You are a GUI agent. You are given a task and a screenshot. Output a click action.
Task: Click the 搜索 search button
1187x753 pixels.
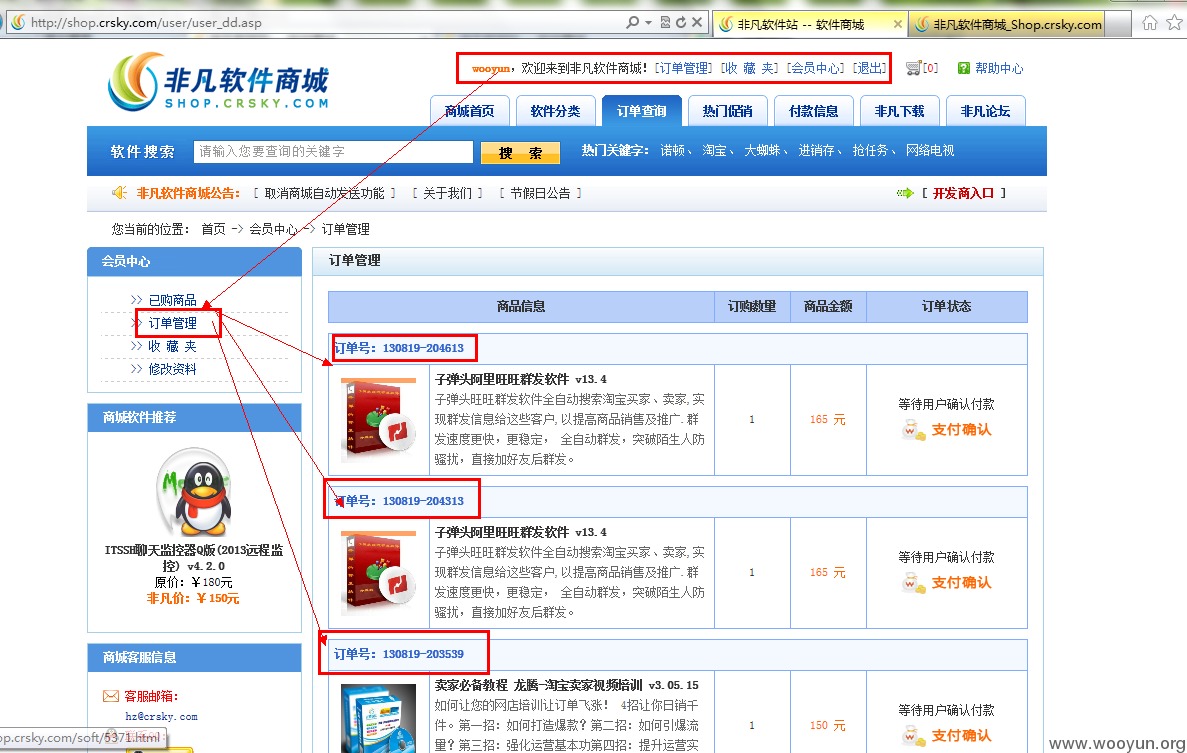coord(520,153)
